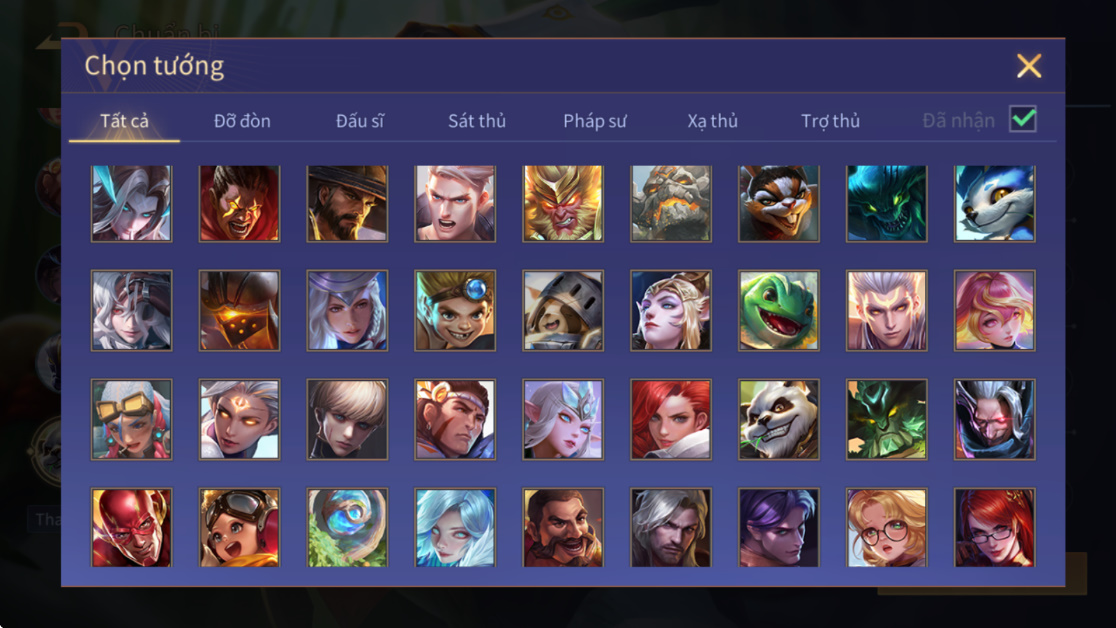Filter heroes by Xạ thủ
The image size is (1116, 628).
click(712, 121)
